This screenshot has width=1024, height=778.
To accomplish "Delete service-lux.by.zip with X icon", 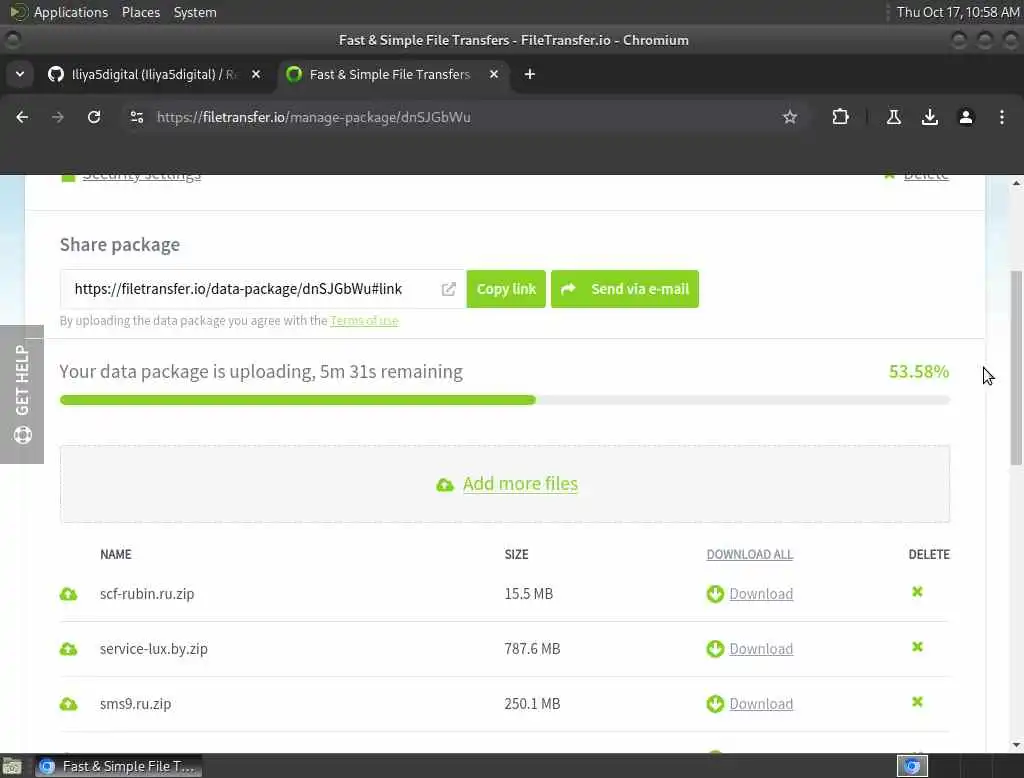I will tap(917, 647).
